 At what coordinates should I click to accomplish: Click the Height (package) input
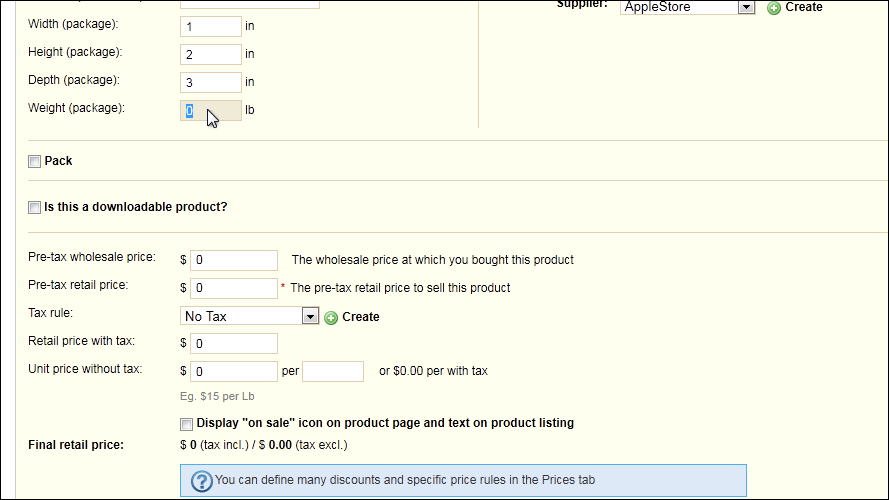[211, 54]
